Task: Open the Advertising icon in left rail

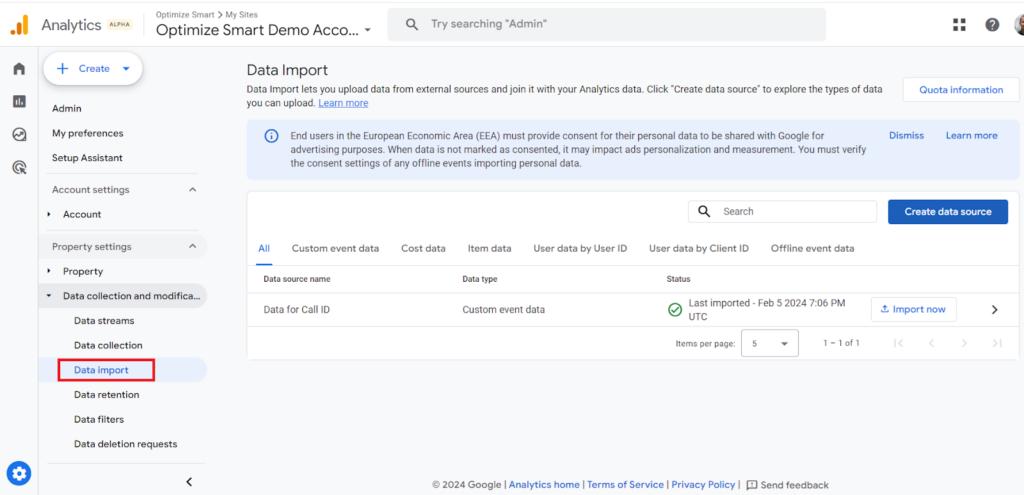Action: pyautogui.click(x=19, y=168)
